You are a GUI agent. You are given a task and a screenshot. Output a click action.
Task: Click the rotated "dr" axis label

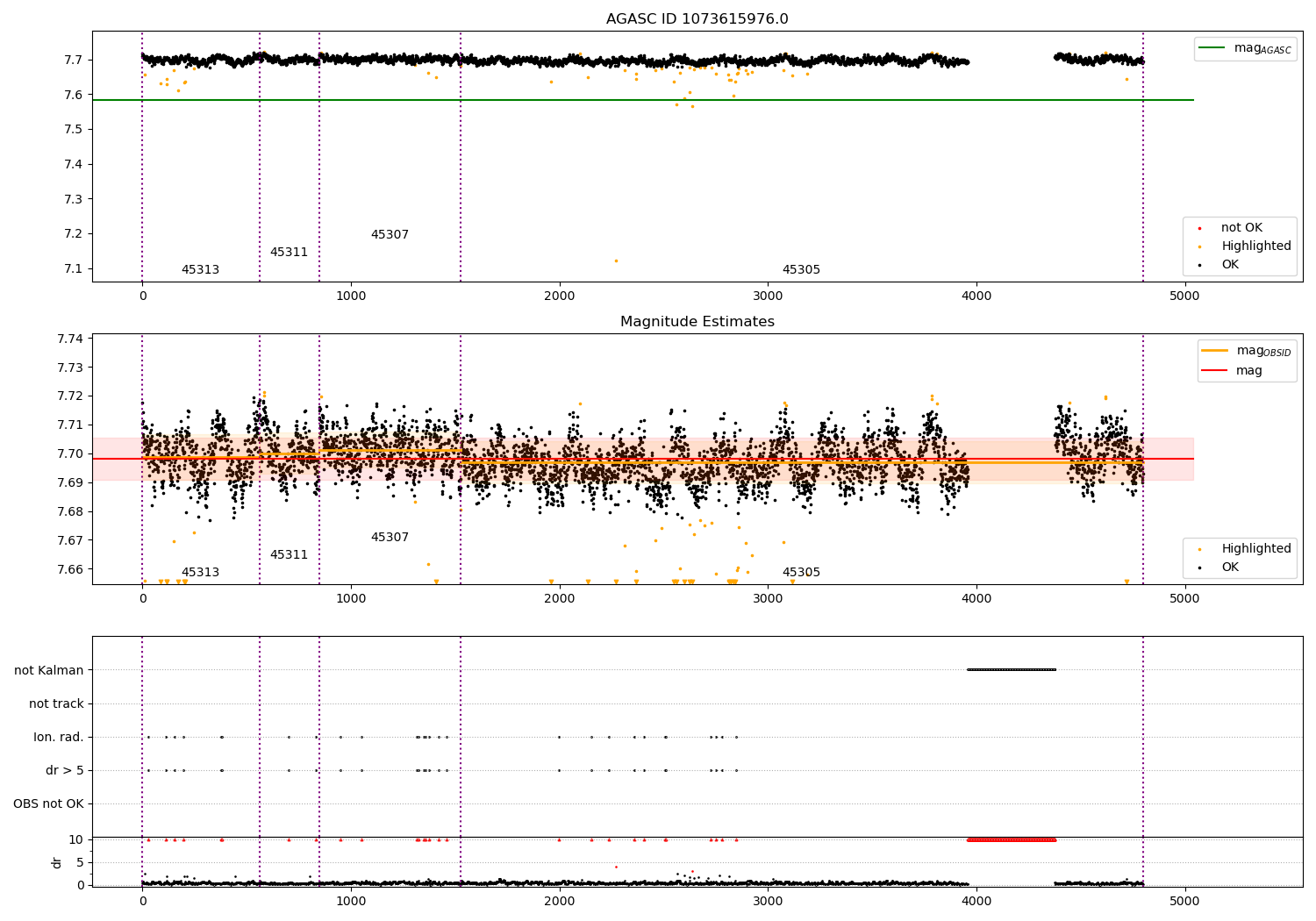(x=57, y=862)
